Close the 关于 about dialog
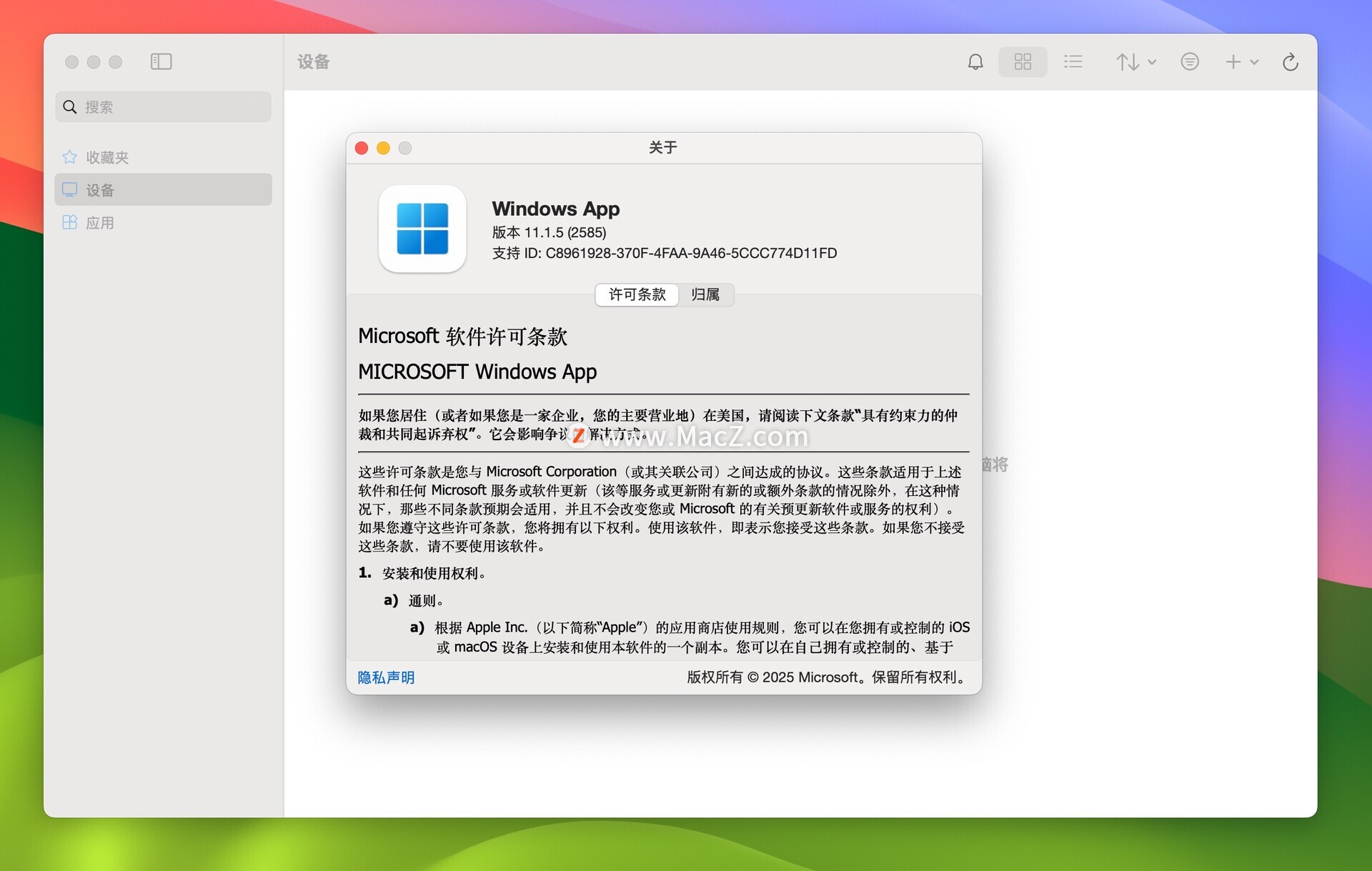This screenshot has height=871, width=1372. click(x=362, y=148)
